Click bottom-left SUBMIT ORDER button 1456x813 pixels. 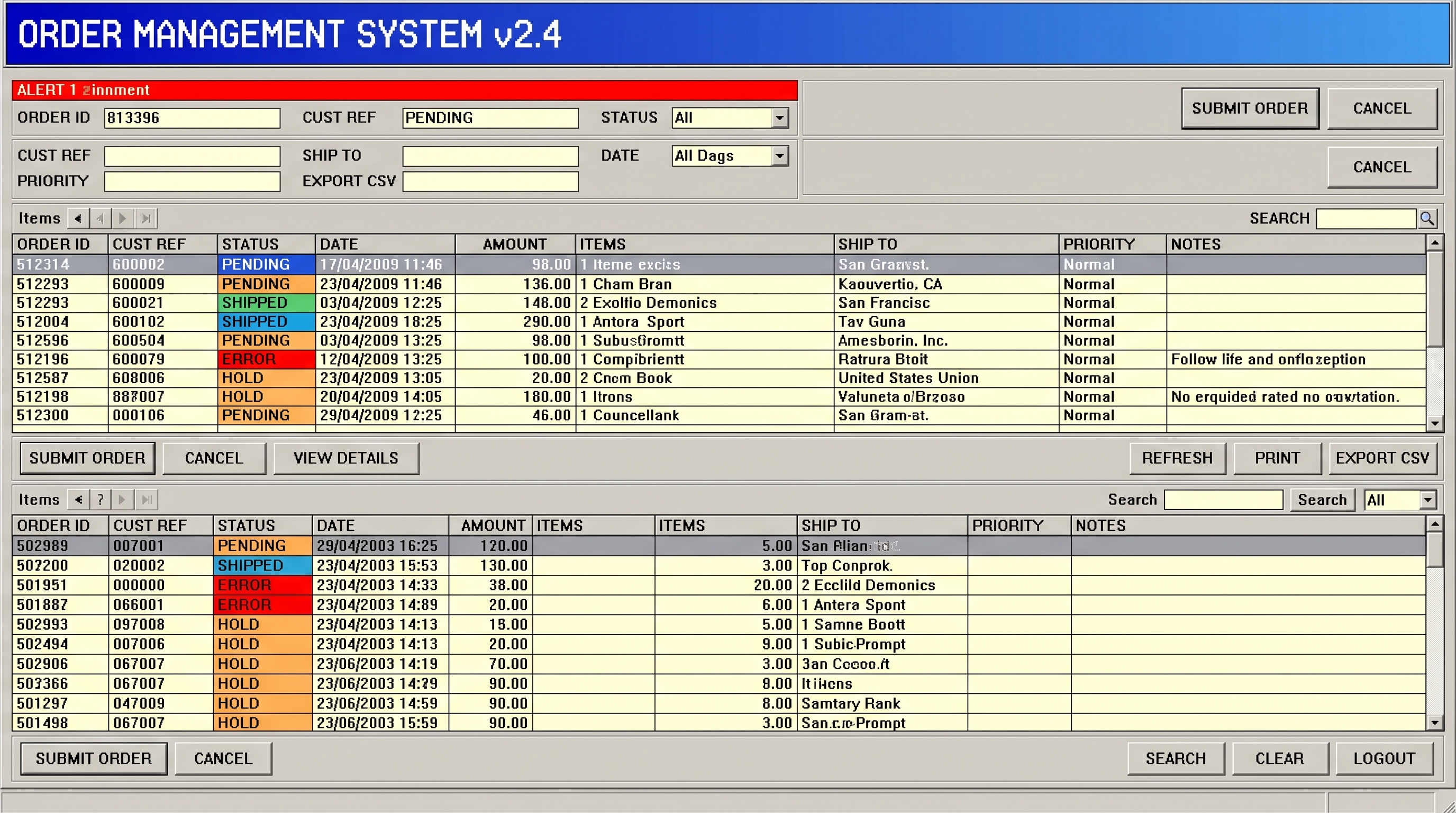click(94, 758)
